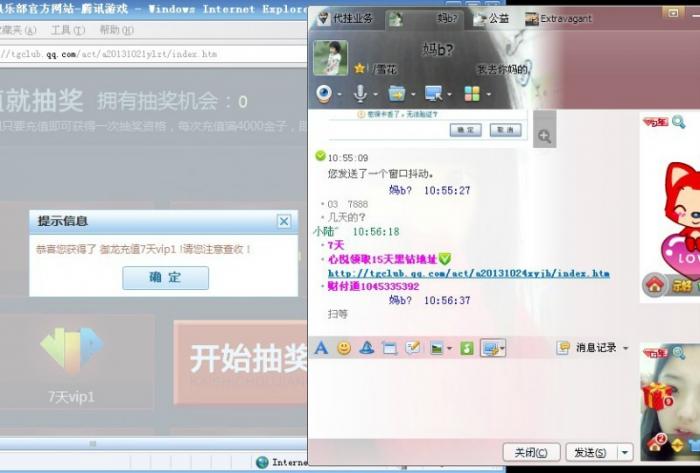Viewport: 700px width, 473px height.
Task: Open the font settings 'A' icon
Action: point(321,348)
